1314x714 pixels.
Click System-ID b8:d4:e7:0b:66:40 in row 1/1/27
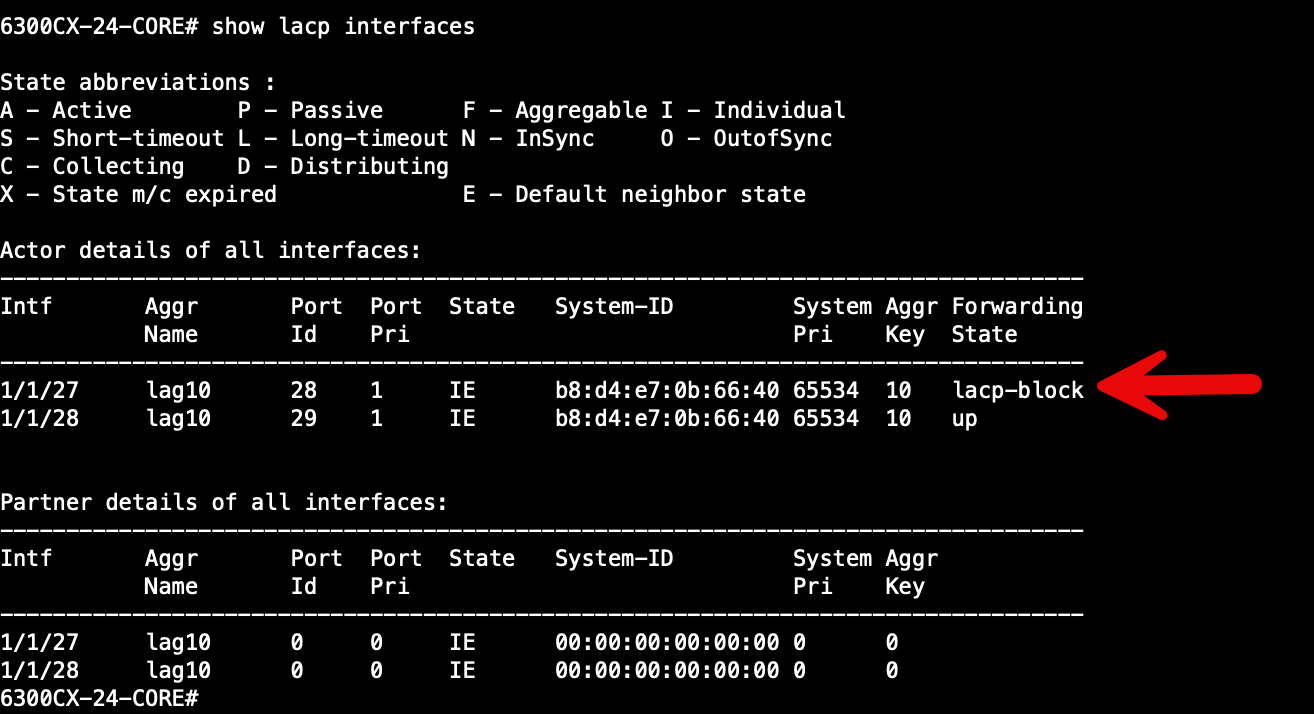(667, 390)
